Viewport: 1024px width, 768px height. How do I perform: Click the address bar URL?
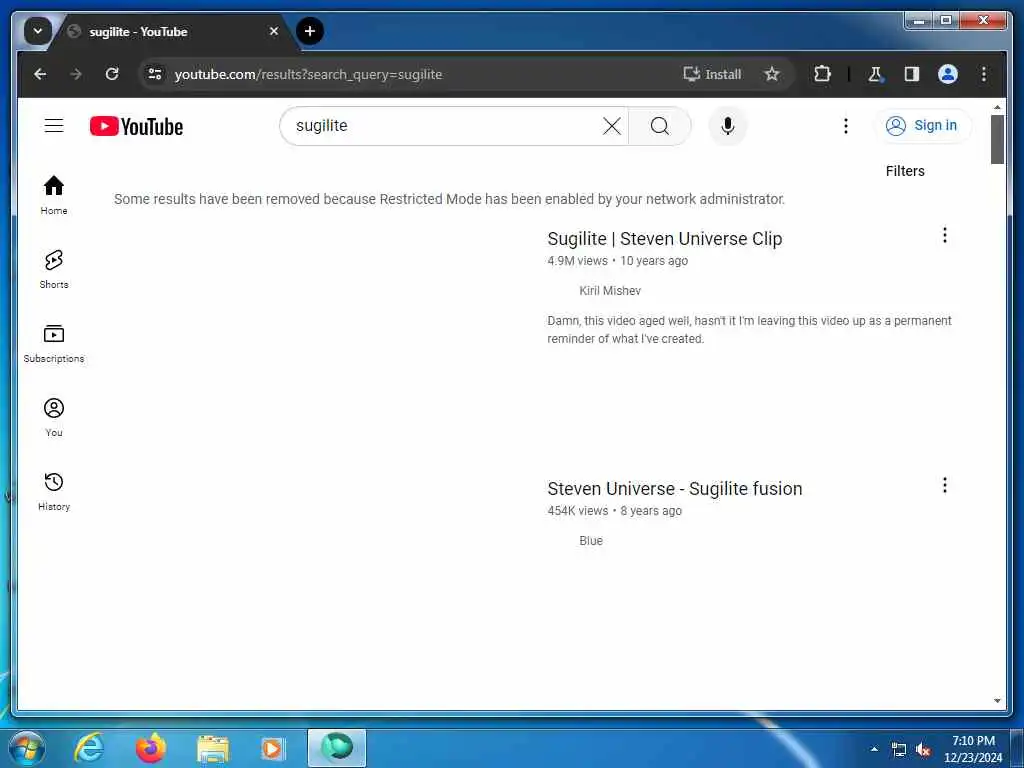point(308,74)
